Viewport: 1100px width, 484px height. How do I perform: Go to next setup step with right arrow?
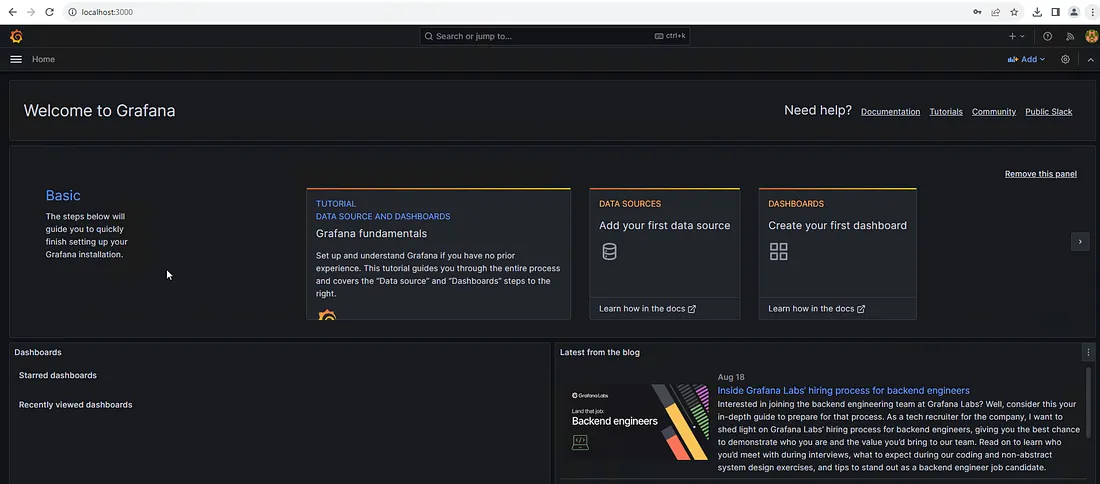click(1079, 241)
